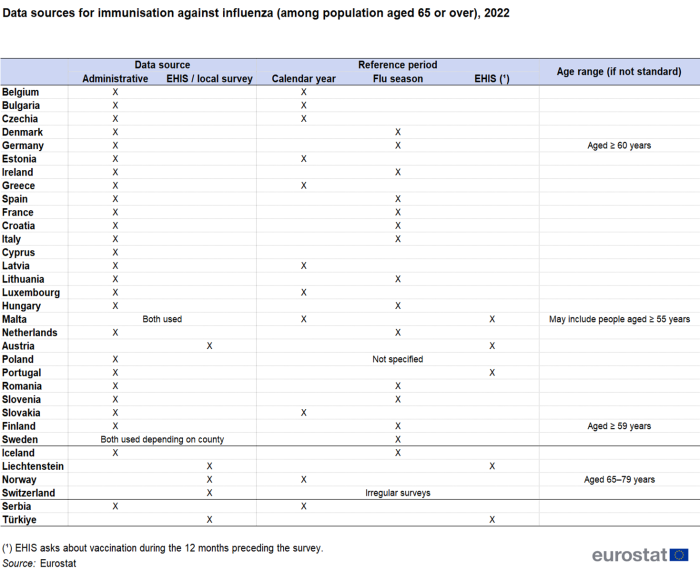Screen dimensions: 700x570
Task: Select the Luxembourg row label
Action: (31, 293)
